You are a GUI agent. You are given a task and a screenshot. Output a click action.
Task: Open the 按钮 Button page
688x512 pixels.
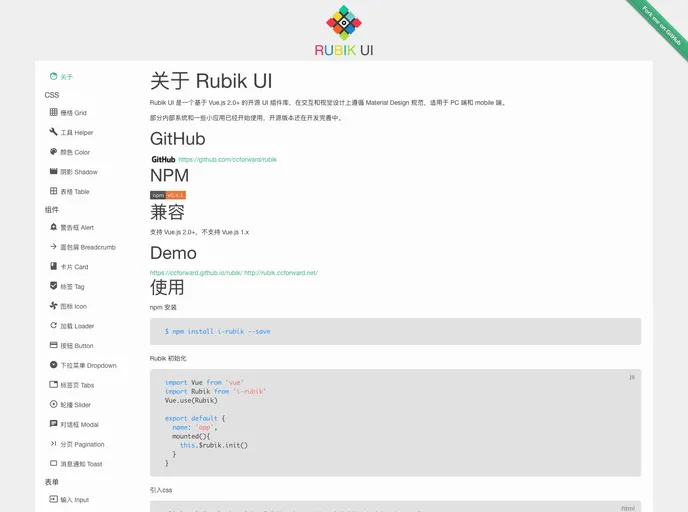(x=77, y=346)
